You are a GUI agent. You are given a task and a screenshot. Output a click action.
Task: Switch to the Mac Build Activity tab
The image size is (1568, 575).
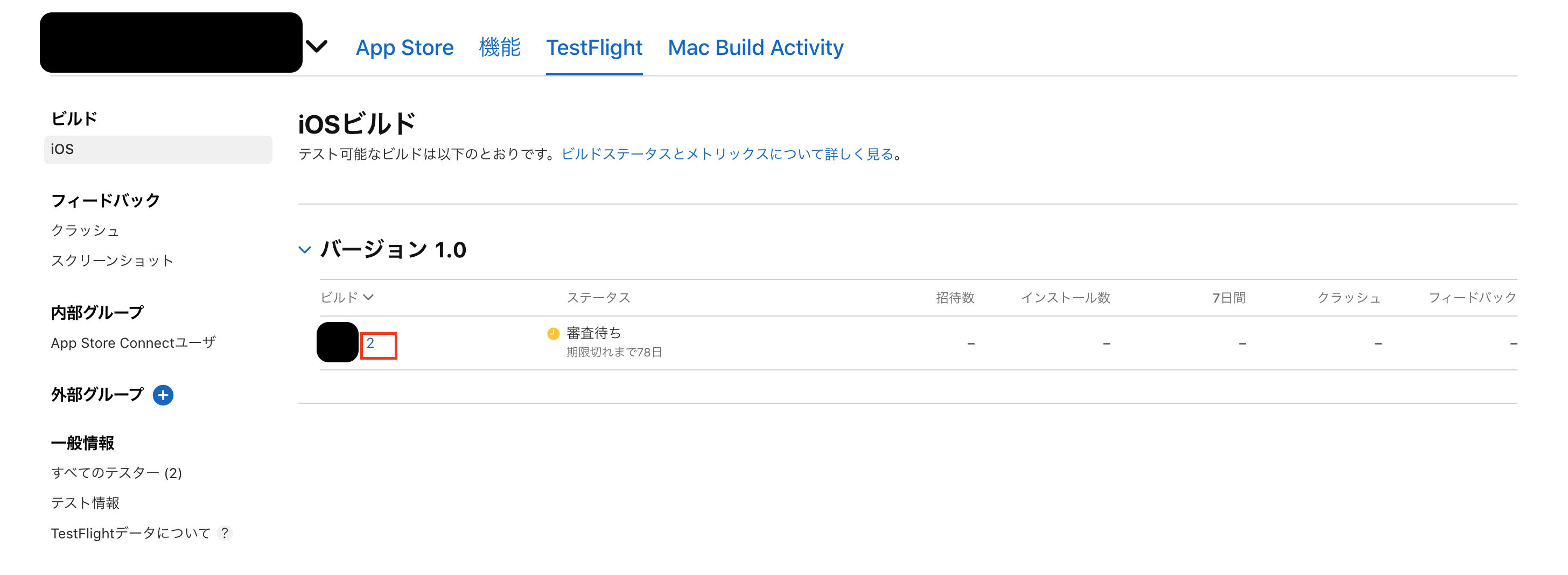[x=755, y=47]
